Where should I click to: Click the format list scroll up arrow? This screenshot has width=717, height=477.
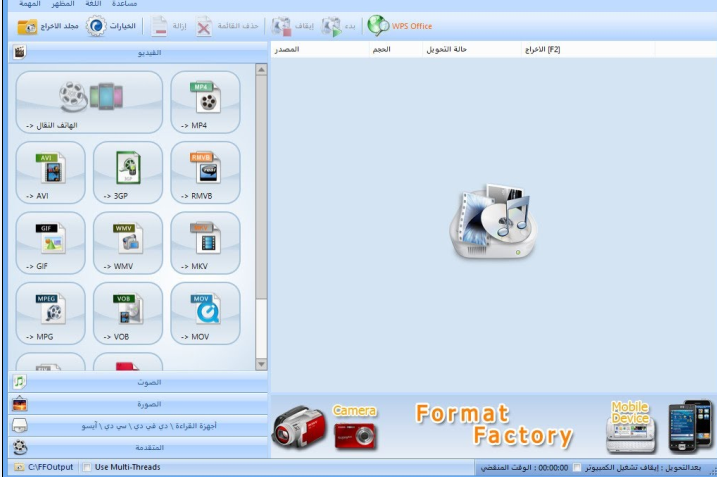point(261,70)
